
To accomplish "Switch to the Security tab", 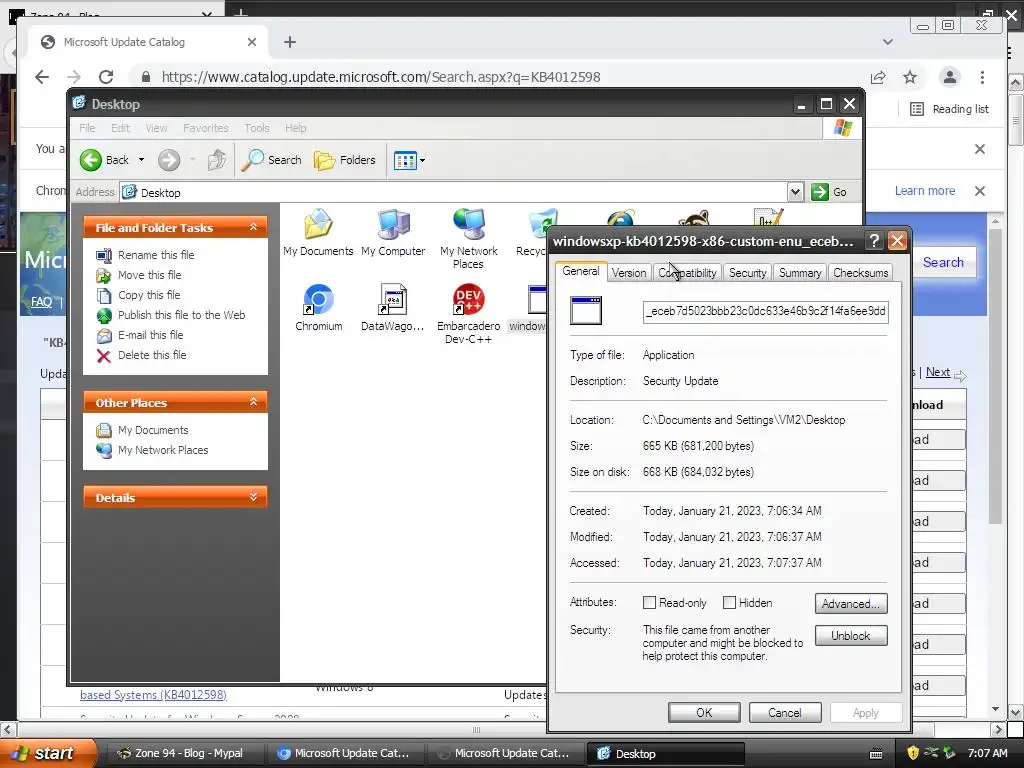I will pos(747,273).
